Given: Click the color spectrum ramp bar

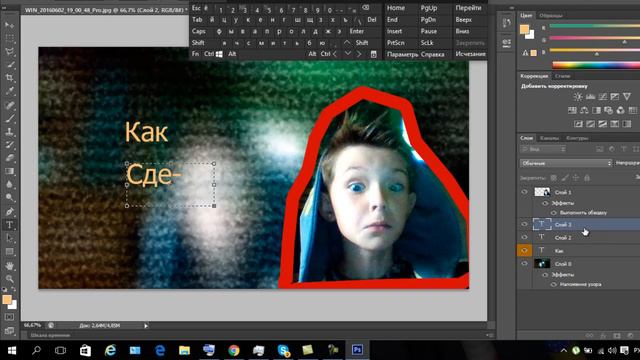Looking at the screenshot, I should coord(596,64).
